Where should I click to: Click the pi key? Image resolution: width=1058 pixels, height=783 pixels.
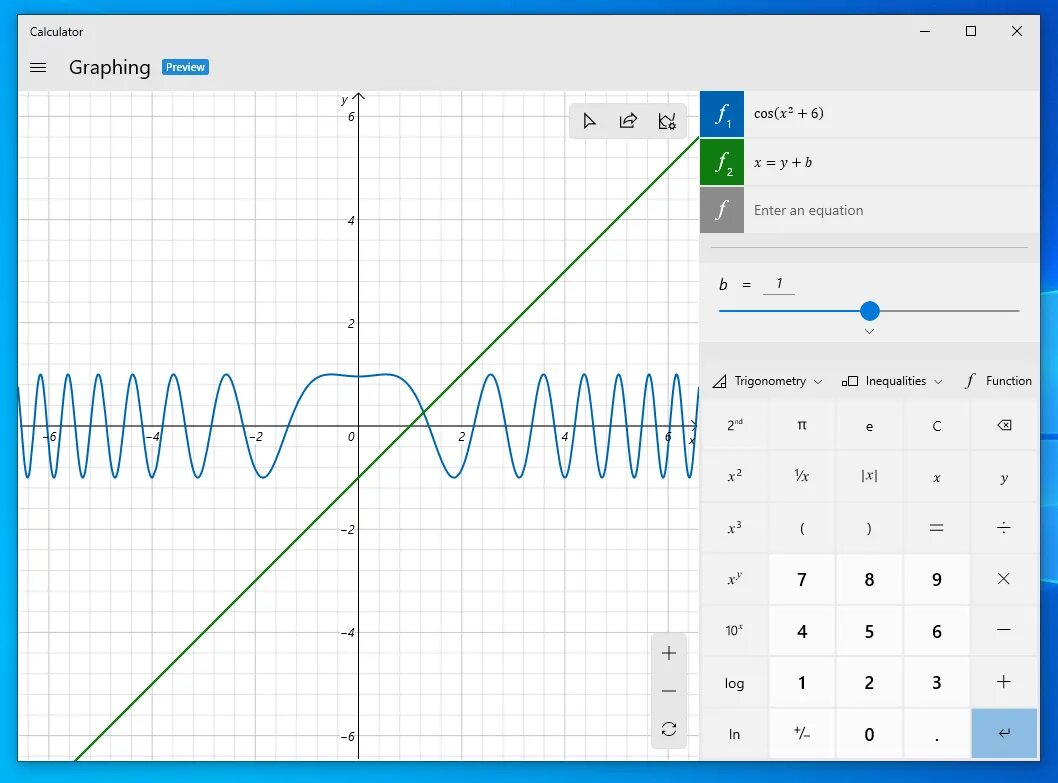point(802,425)
